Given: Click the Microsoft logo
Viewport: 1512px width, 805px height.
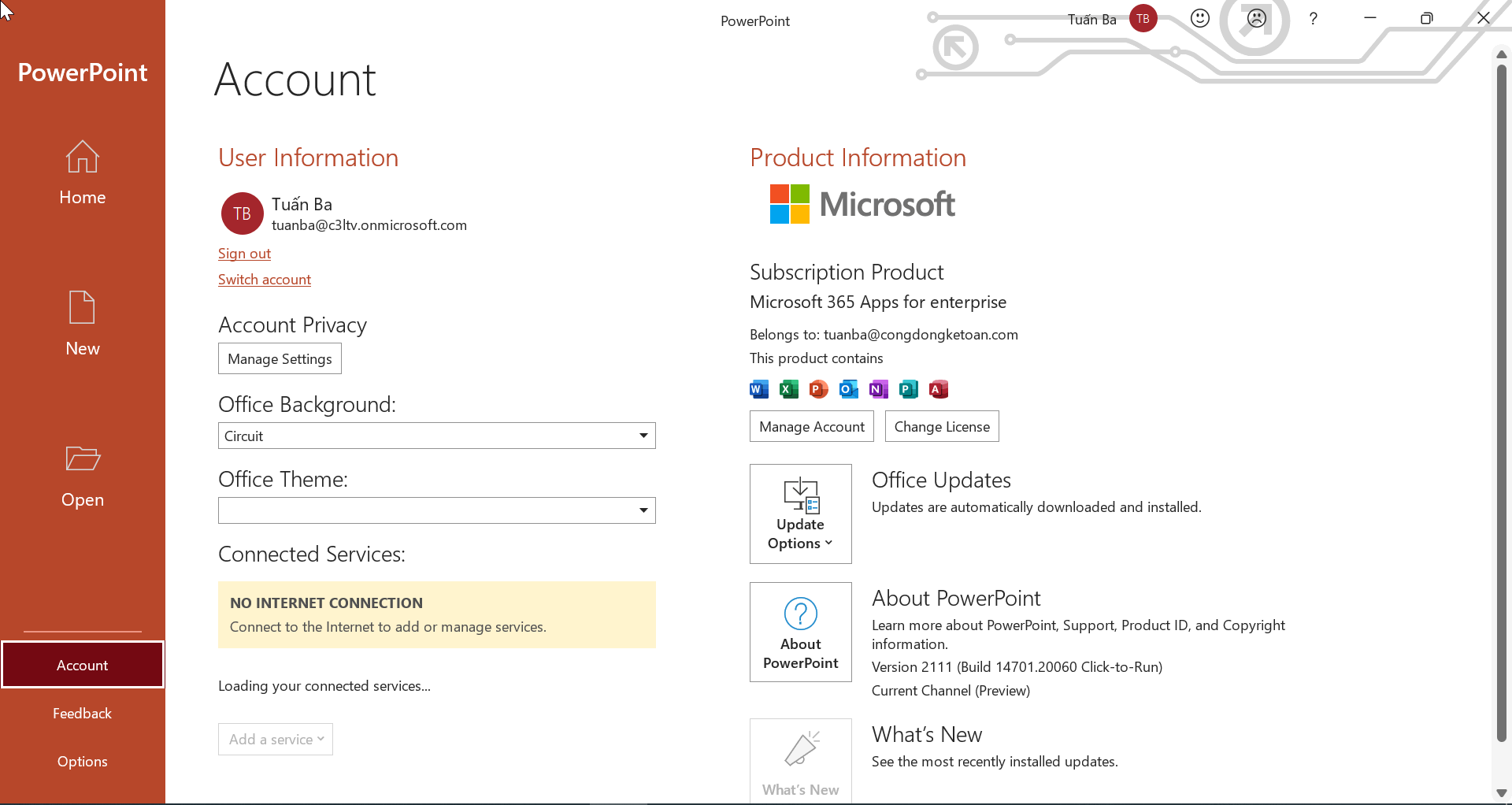Looking at the screenshot, I should pos(862,204).
